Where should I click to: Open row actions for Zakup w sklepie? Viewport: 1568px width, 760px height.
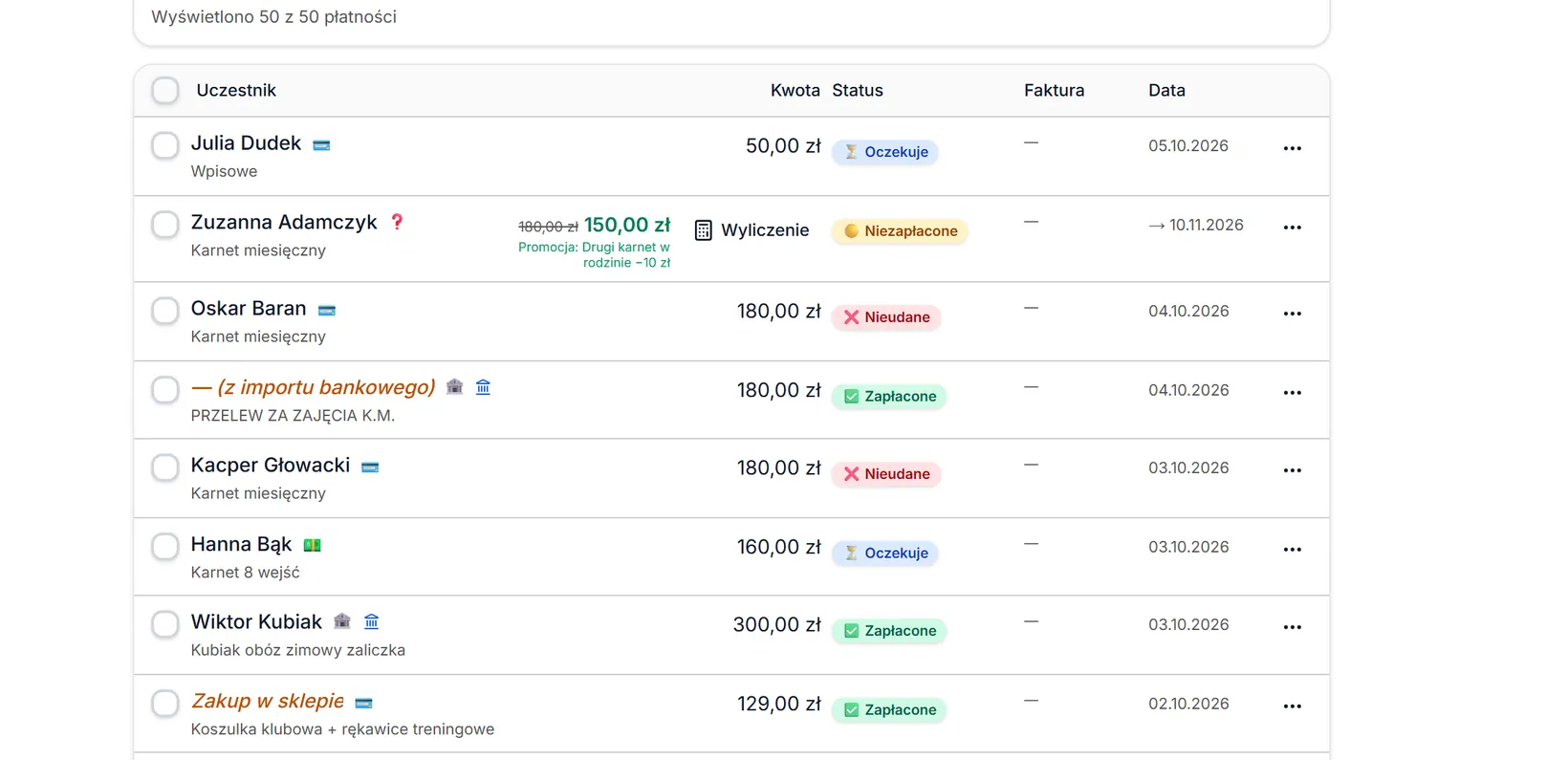[1293, 706]
